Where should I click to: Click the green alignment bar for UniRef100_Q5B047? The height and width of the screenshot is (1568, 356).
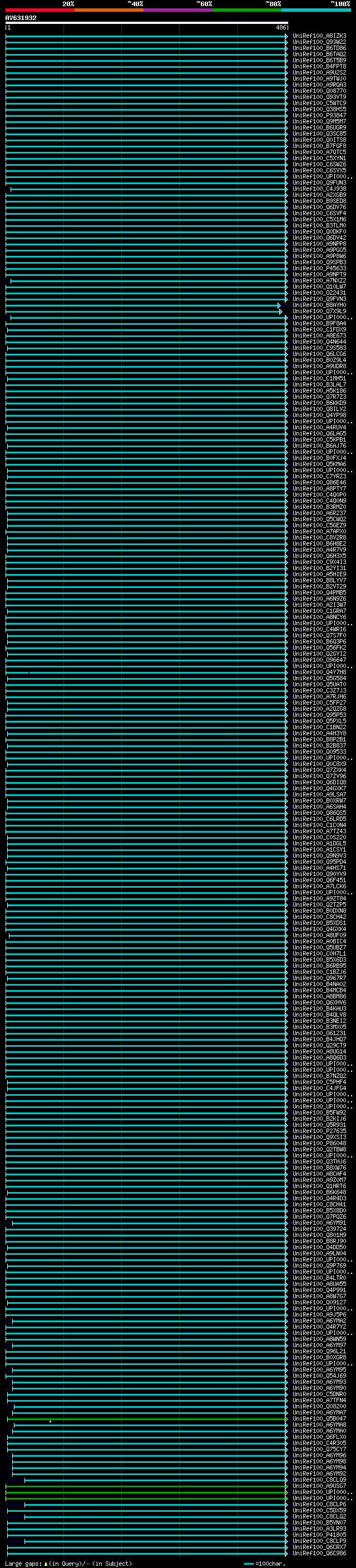coord(147,1419)
